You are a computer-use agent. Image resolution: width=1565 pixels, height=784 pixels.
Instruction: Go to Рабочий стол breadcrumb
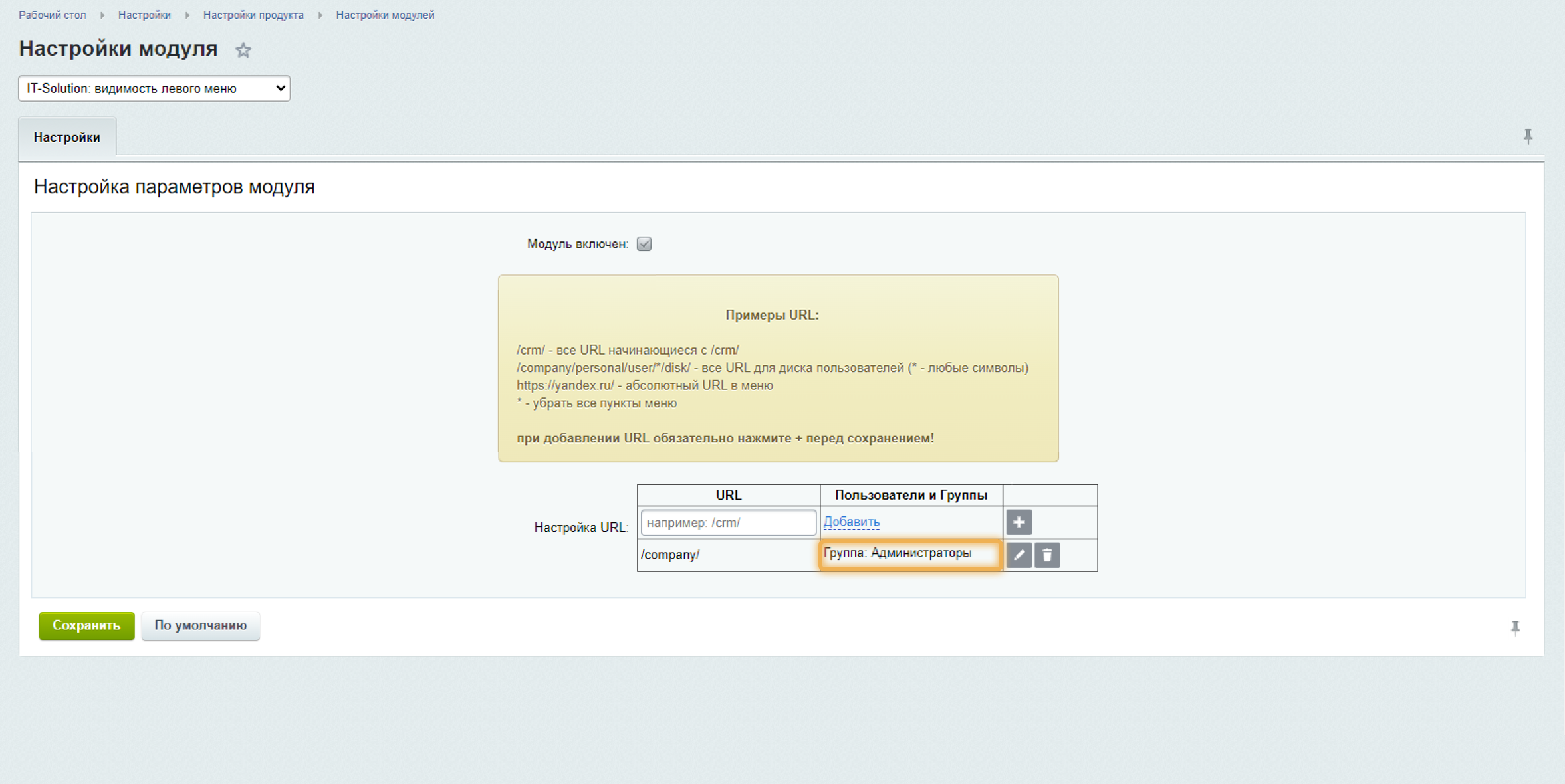[53, 15]
